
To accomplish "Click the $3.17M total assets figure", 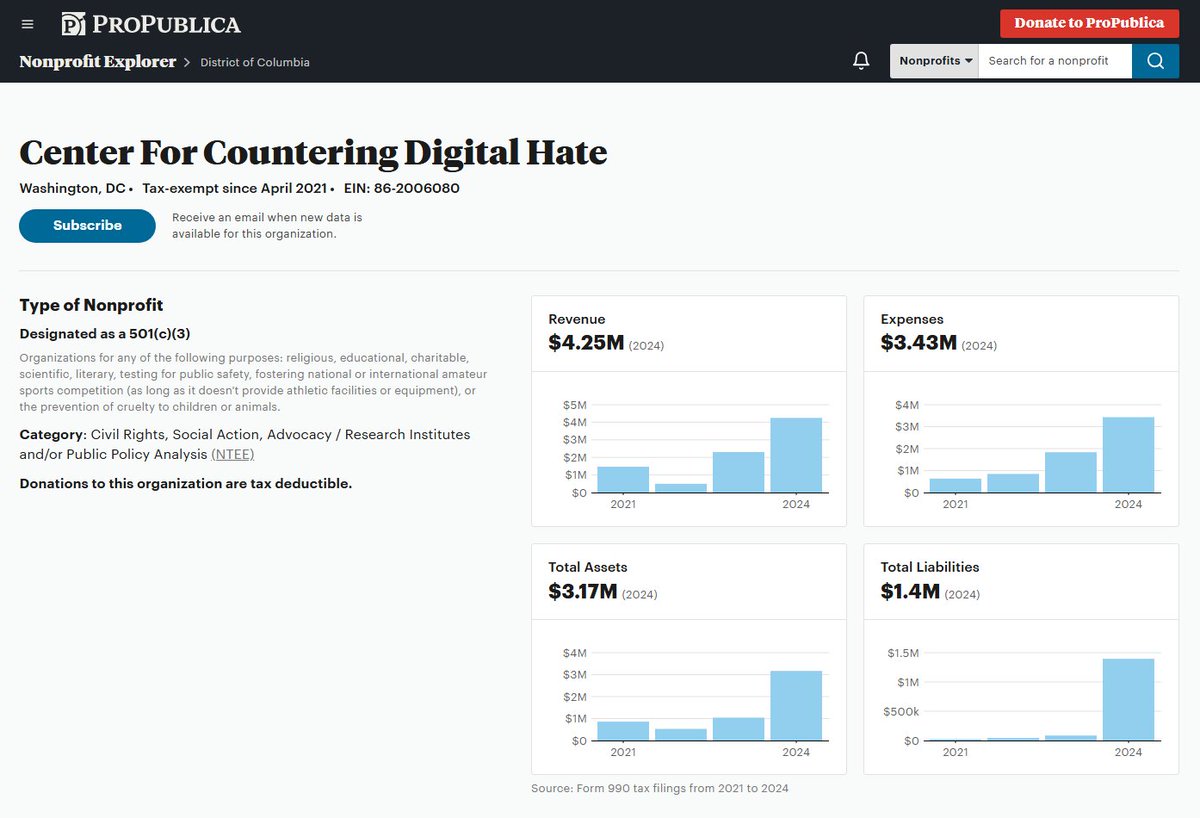I will click(583, 591).
